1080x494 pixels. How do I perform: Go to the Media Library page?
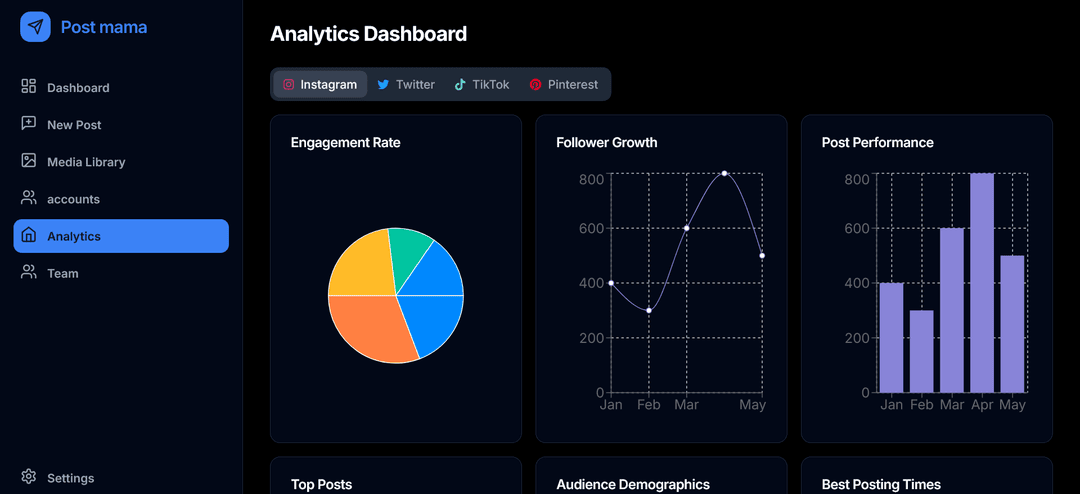click(86, 162)
